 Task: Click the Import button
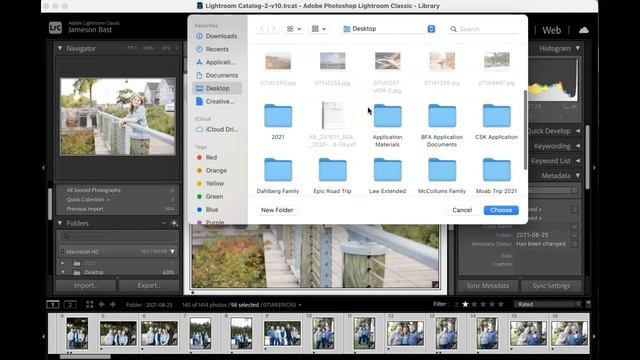tap(86, 285)
